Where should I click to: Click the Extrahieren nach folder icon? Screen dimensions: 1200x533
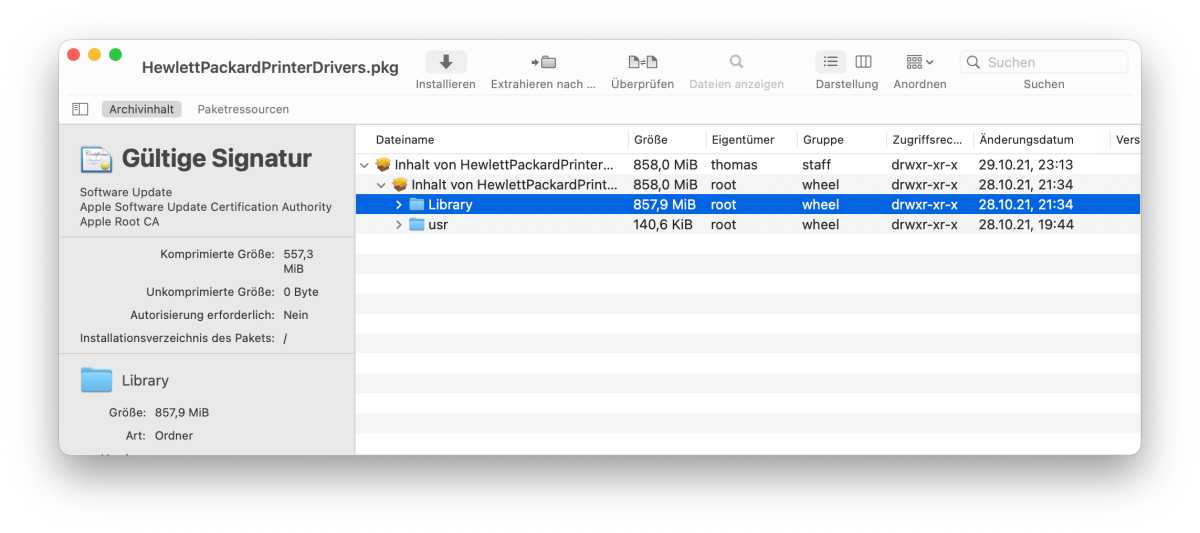pos(543,62)
